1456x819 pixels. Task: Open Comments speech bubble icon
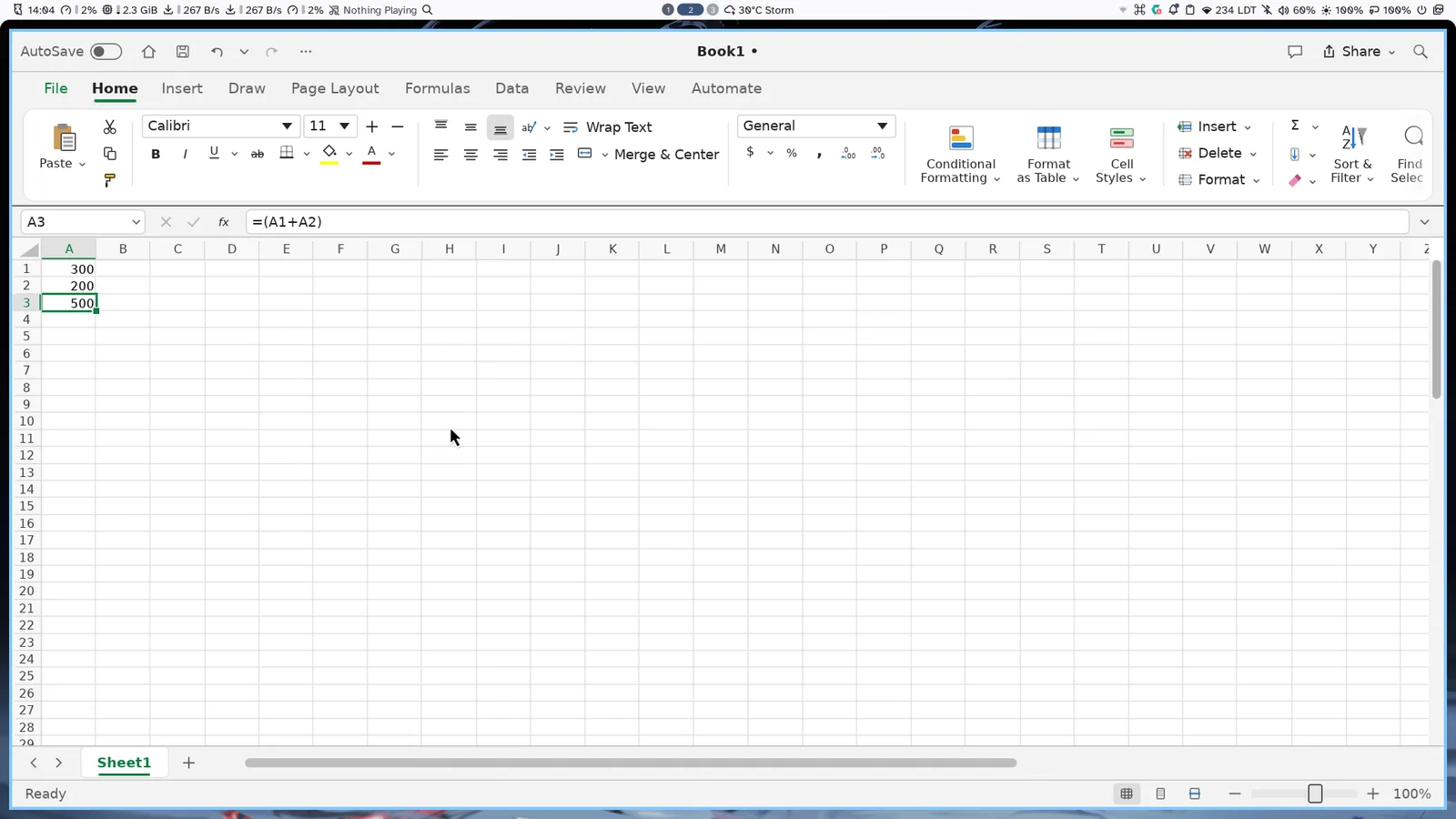pyautogui.click(x=1295, y=52)
